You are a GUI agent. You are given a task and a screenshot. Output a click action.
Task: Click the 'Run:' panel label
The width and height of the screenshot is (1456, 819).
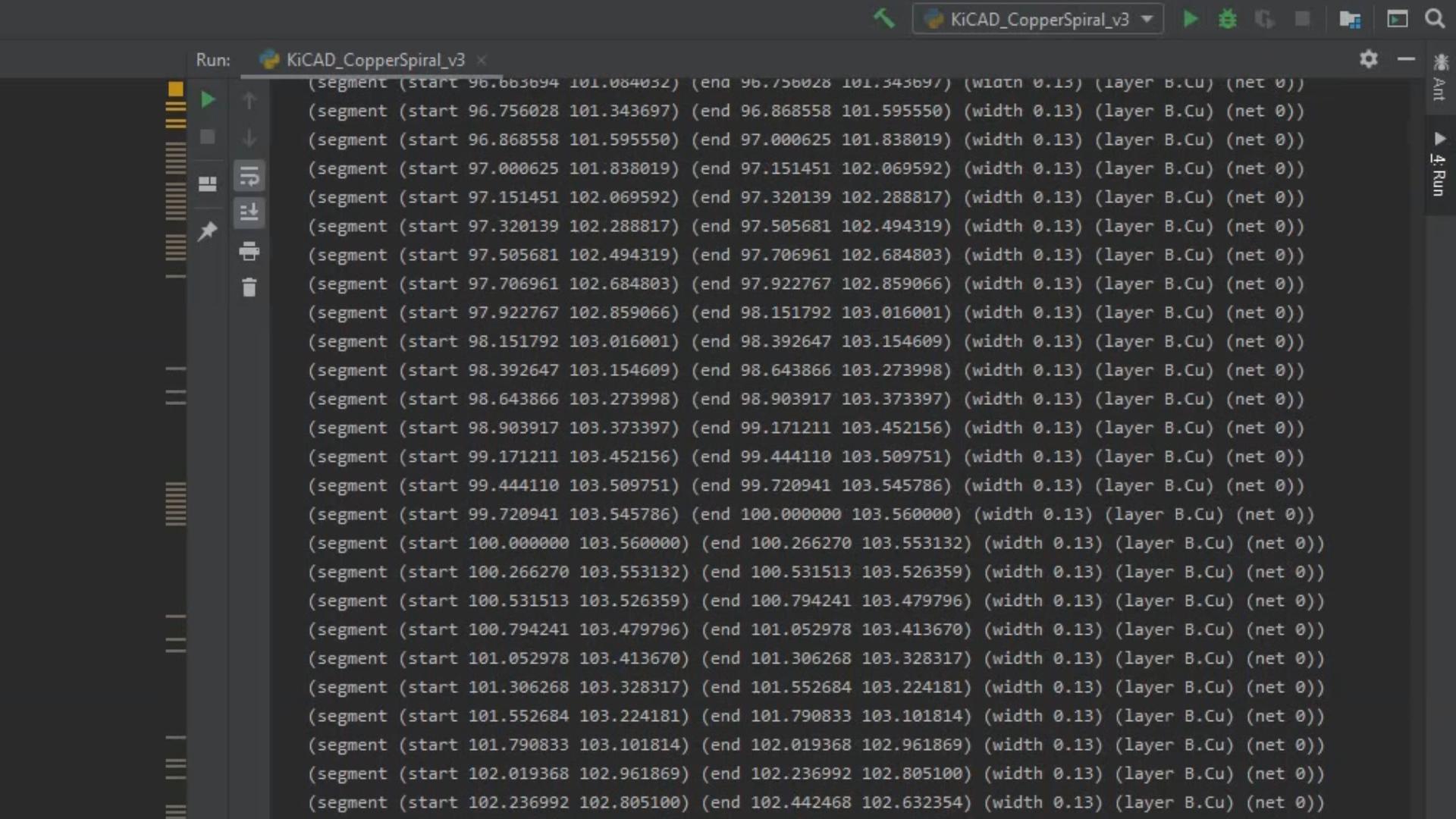click(213, 60)
